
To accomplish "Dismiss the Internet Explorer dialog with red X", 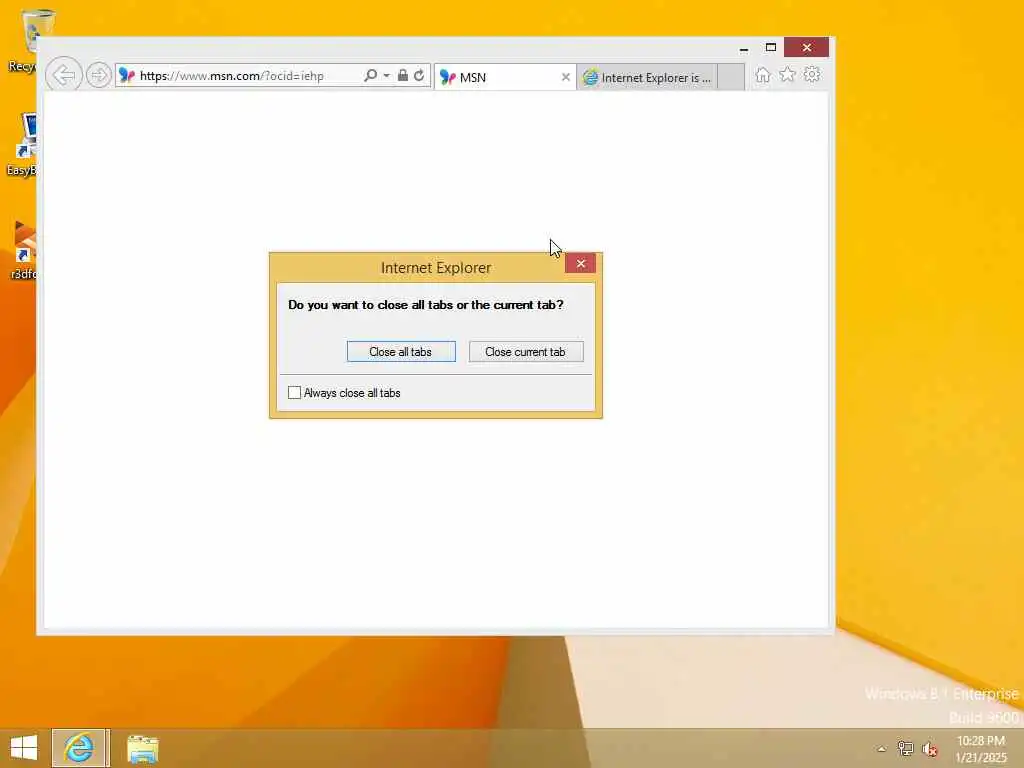I will [581, 263].
